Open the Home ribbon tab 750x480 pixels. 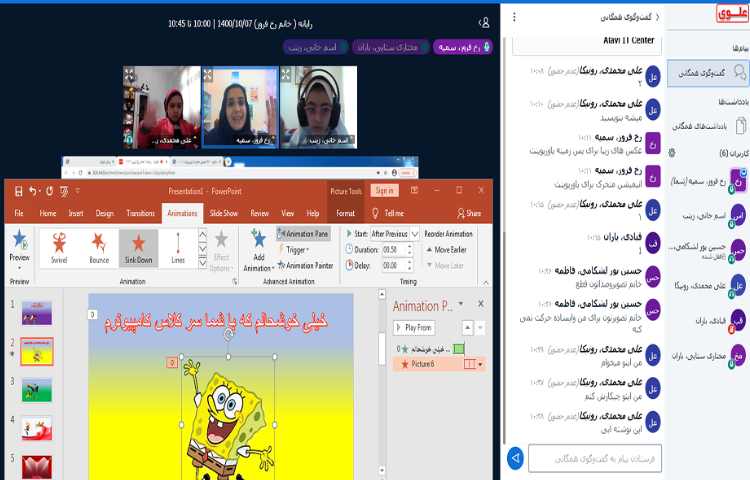click(x=47, y=213)
